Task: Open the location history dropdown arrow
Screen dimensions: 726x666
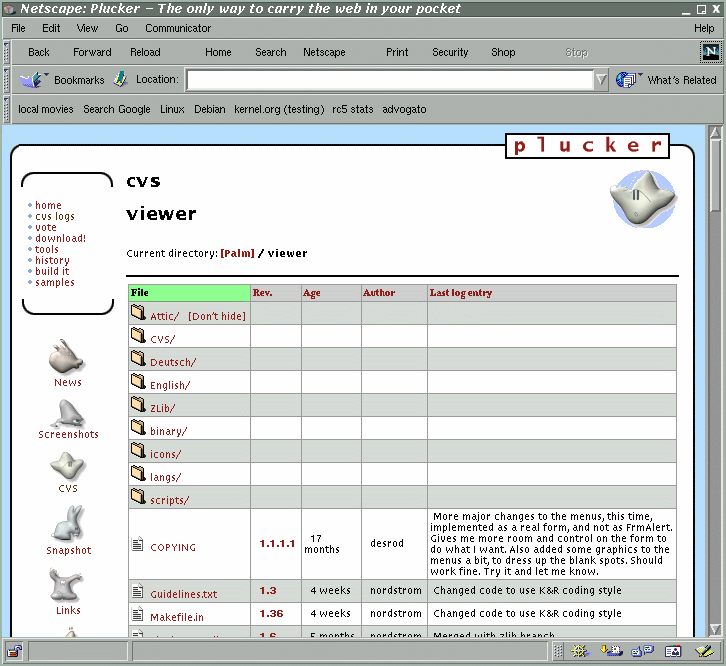Action: (x=601, y=80)
